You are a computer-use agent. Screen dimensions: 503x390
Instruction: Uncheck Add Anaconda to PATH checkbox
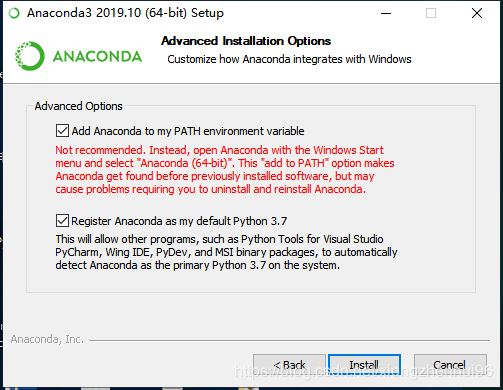[x=62, y=131]
